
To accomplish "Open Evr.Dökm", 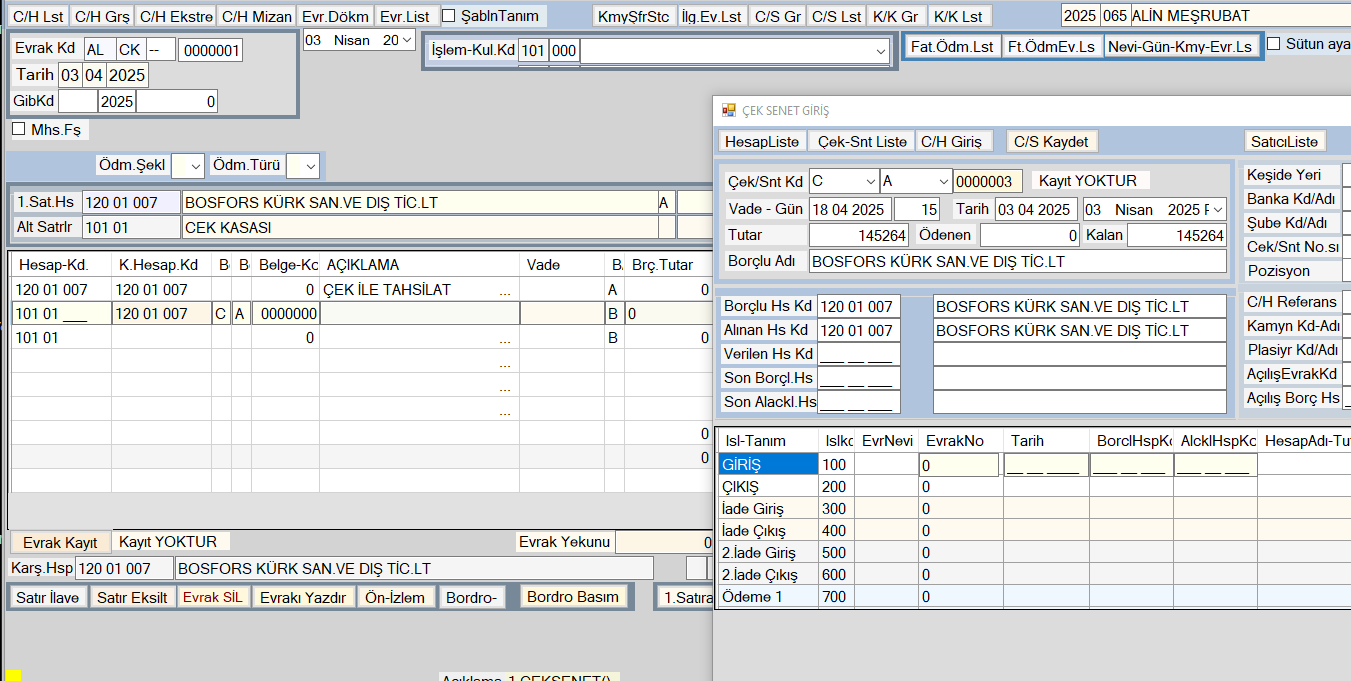I will point(335,16).
